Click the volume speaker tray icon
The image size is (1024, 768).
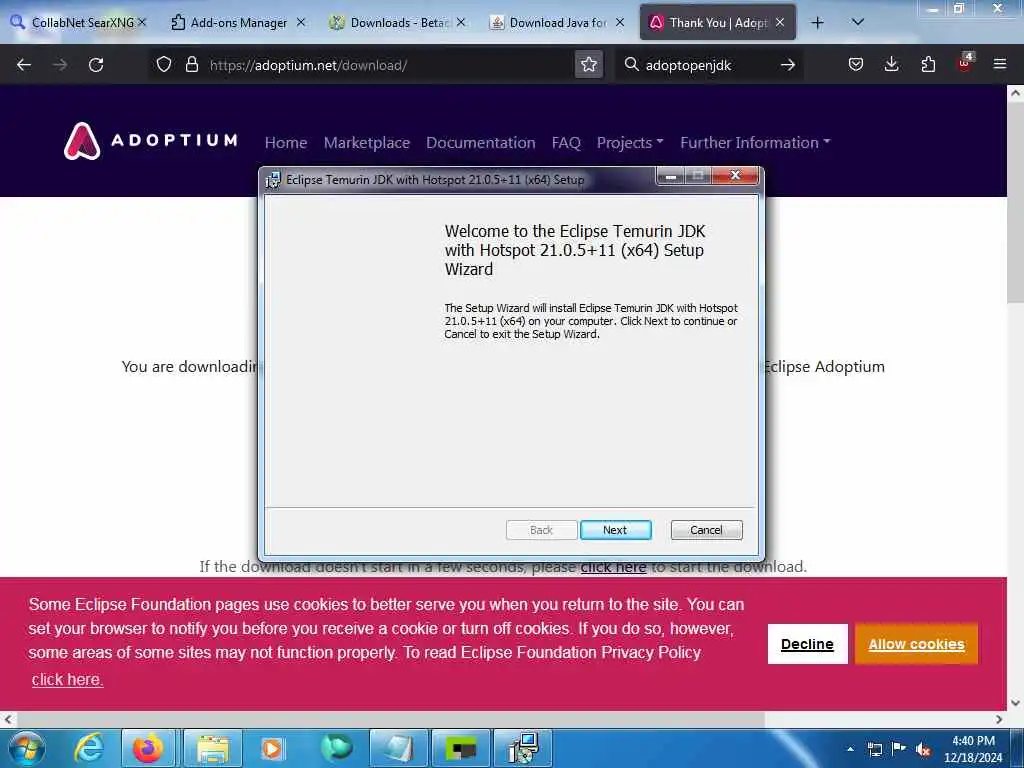click(923, 750)
